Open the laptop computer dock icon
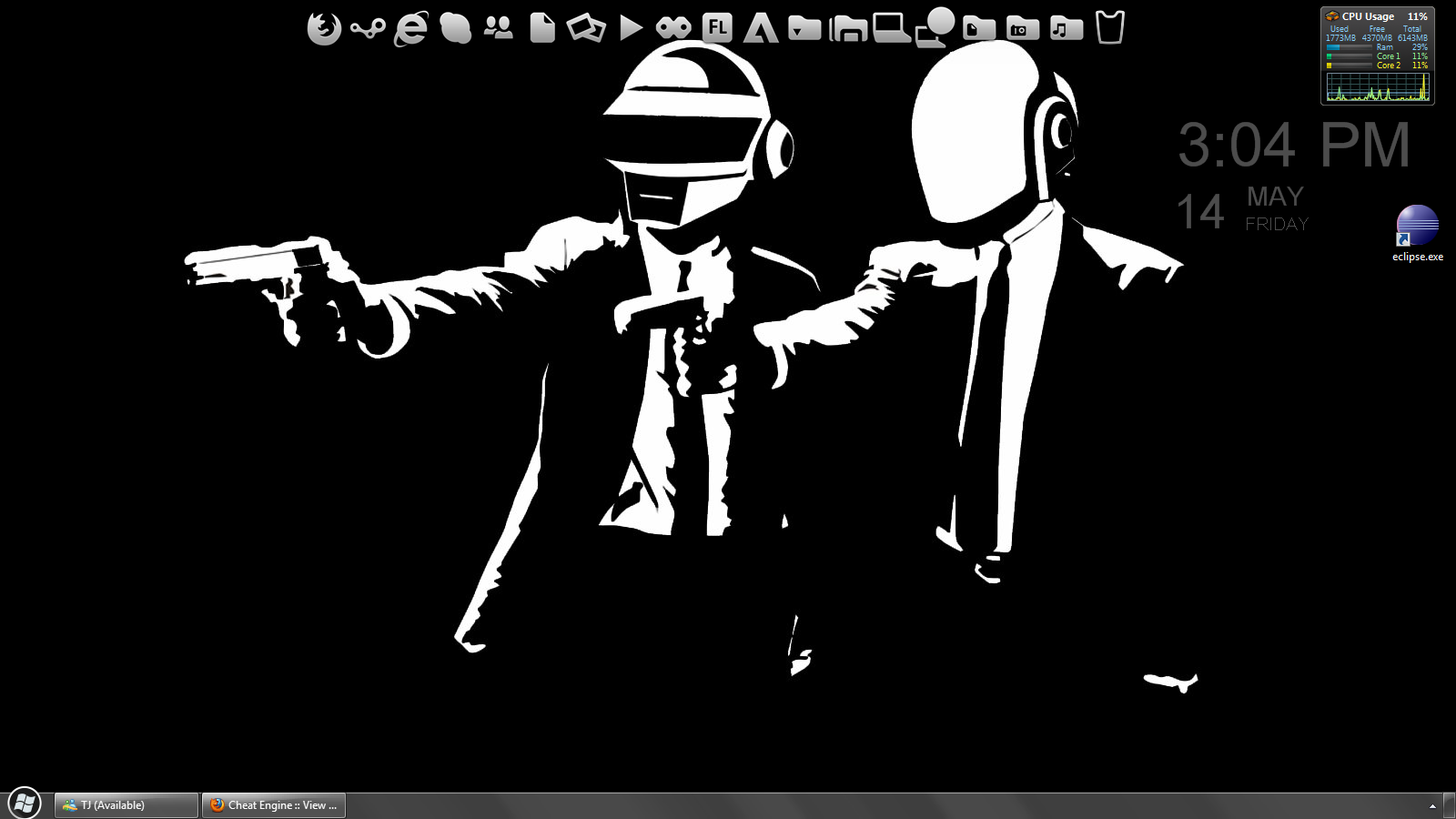The image size is (1456, 819). 892,28
